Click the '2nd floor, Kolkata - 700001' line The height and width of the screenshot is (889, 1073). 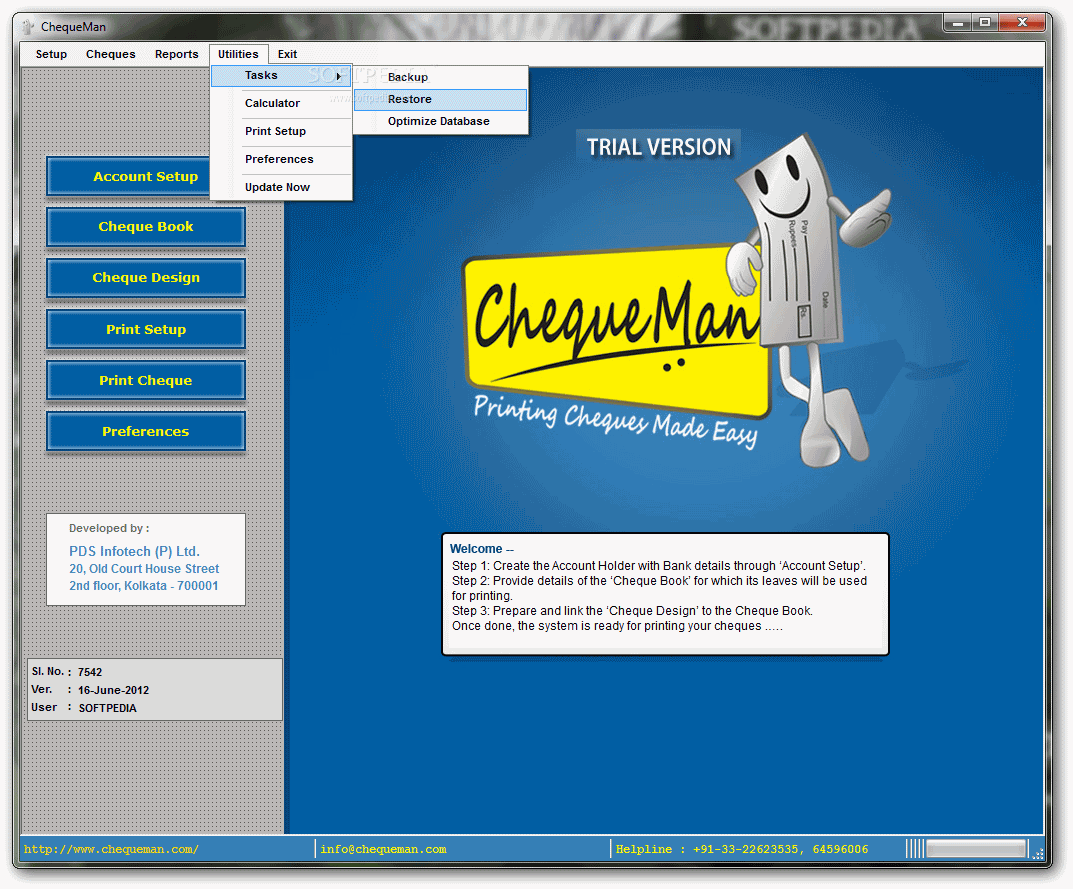144,586
